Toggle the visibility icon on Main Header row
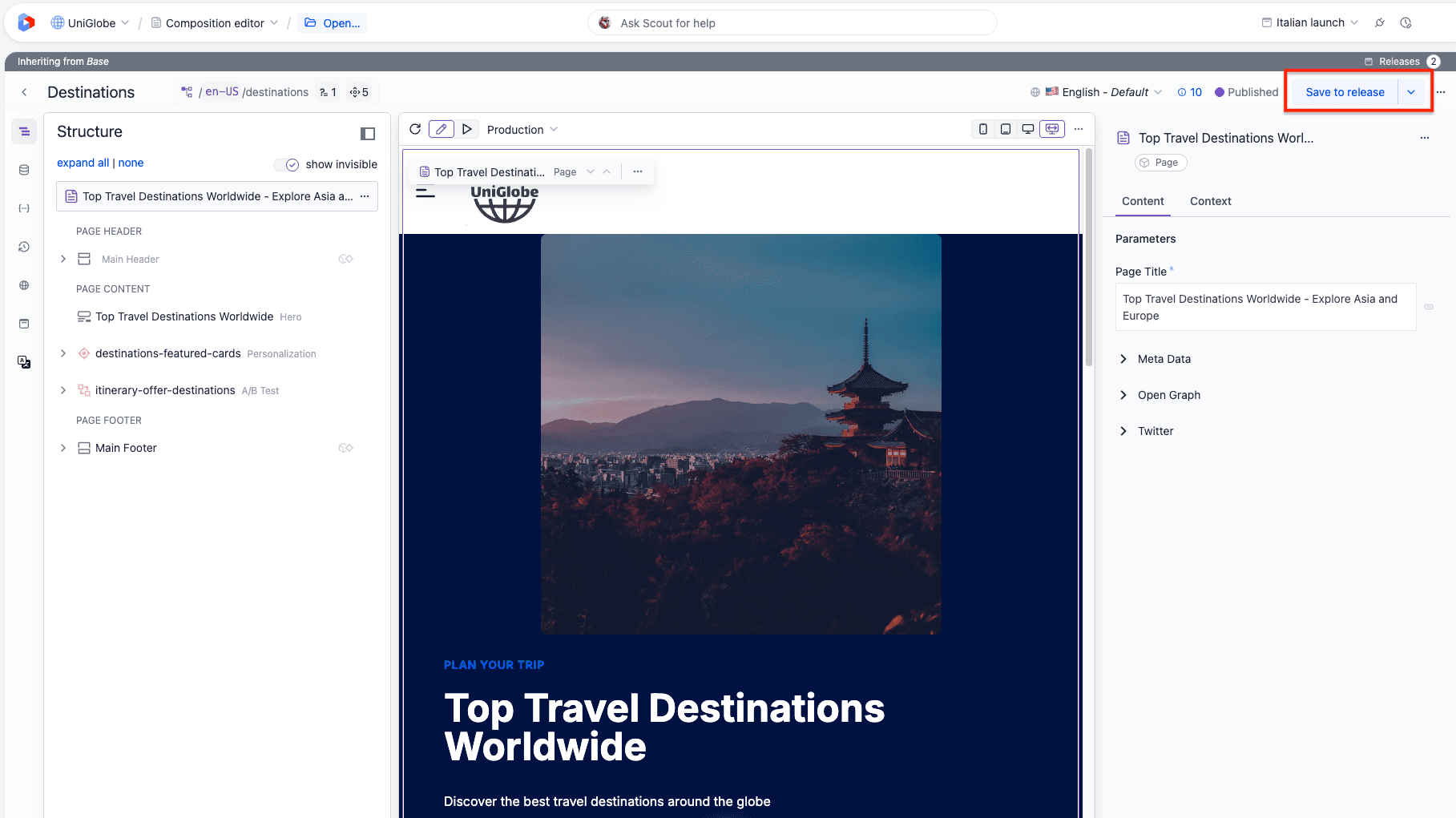 click(345, 259)
